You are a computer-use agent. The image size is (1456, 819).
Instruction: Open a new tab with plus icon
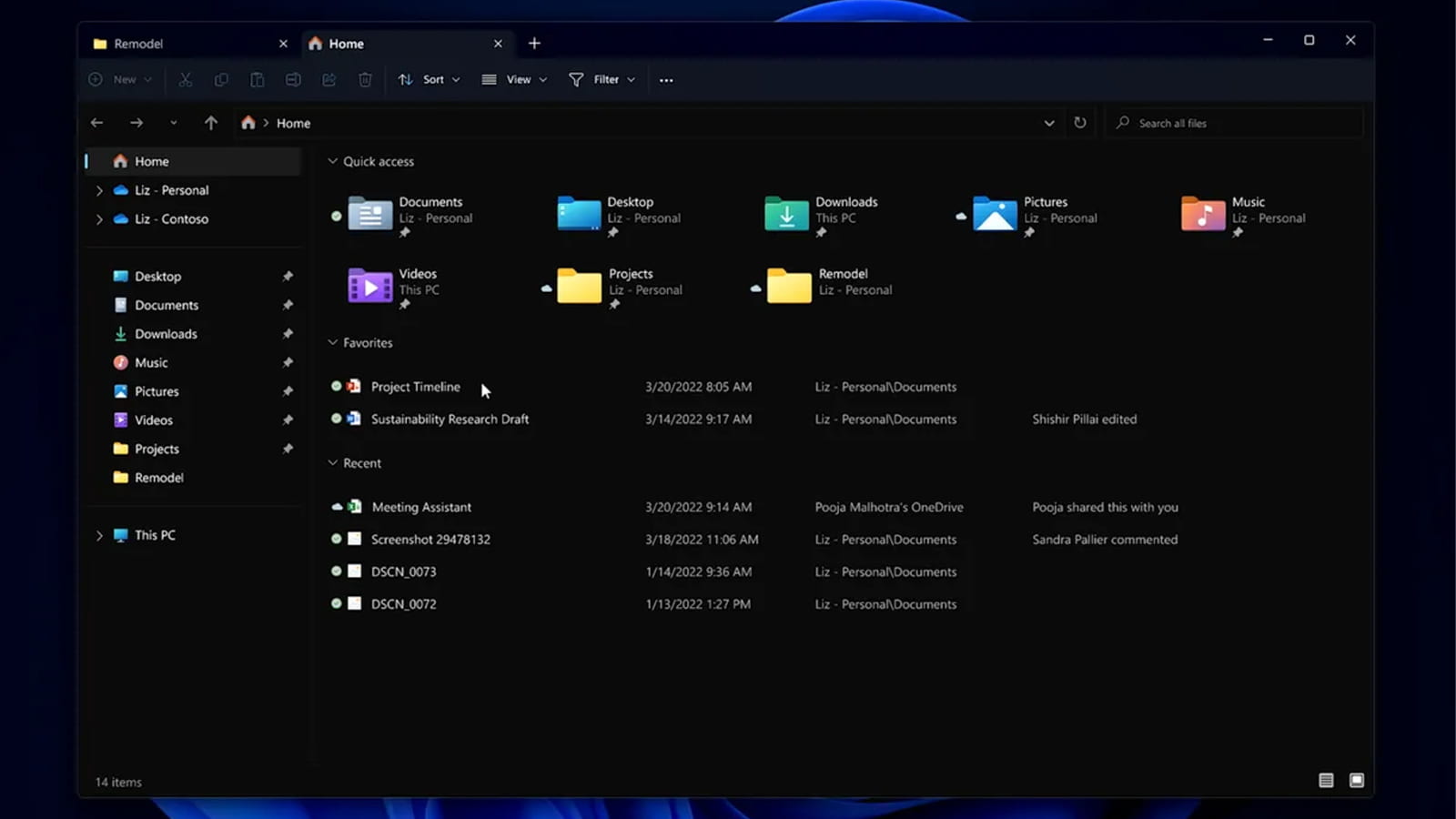point(534,44)
